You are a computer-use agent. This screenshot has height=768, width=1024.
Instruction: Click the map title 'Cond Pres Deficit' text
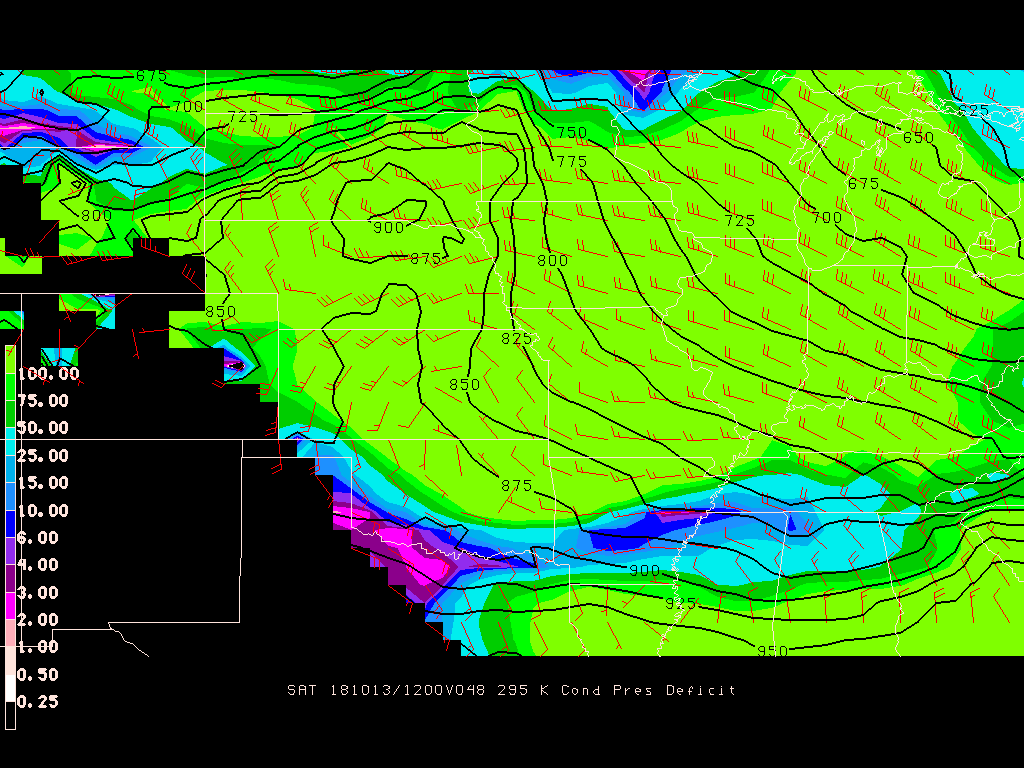click(x=648, y=690)
